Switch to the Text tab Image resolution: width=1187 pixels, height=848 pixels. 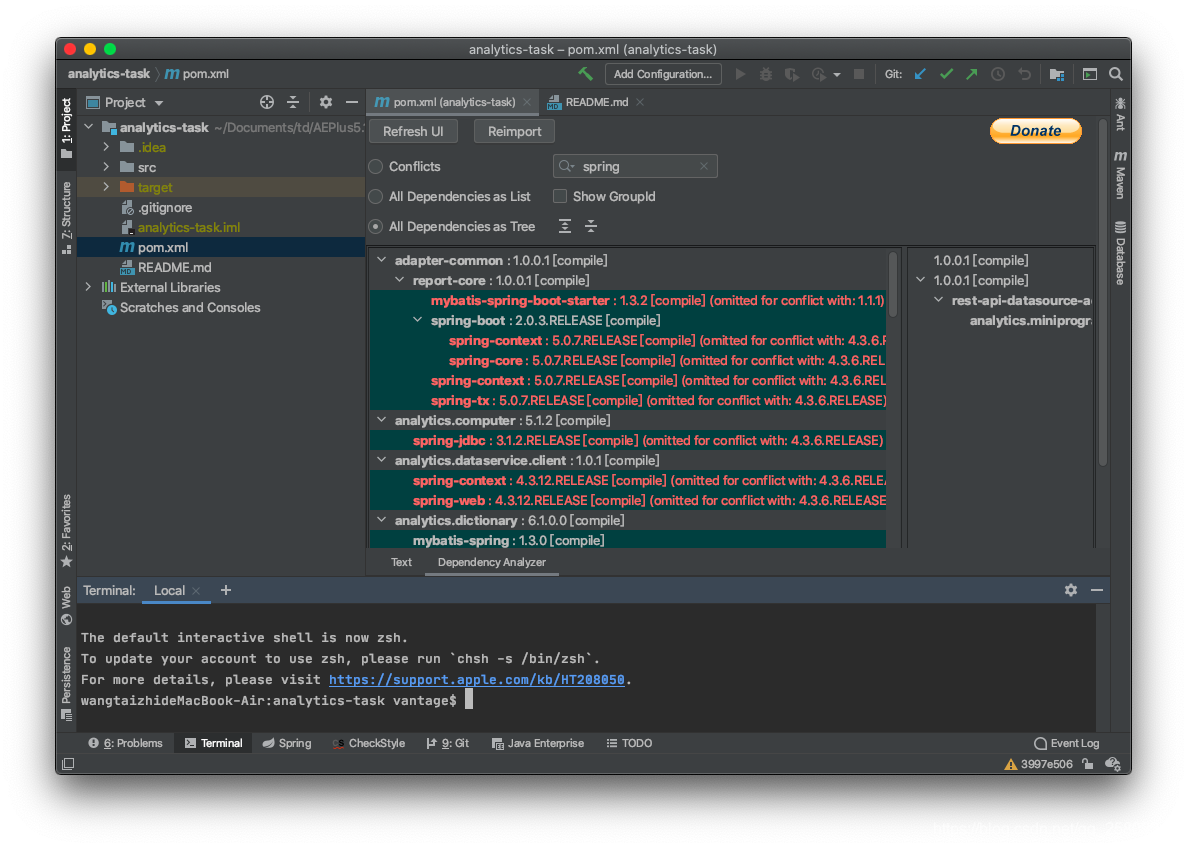(x=401, y=562)
